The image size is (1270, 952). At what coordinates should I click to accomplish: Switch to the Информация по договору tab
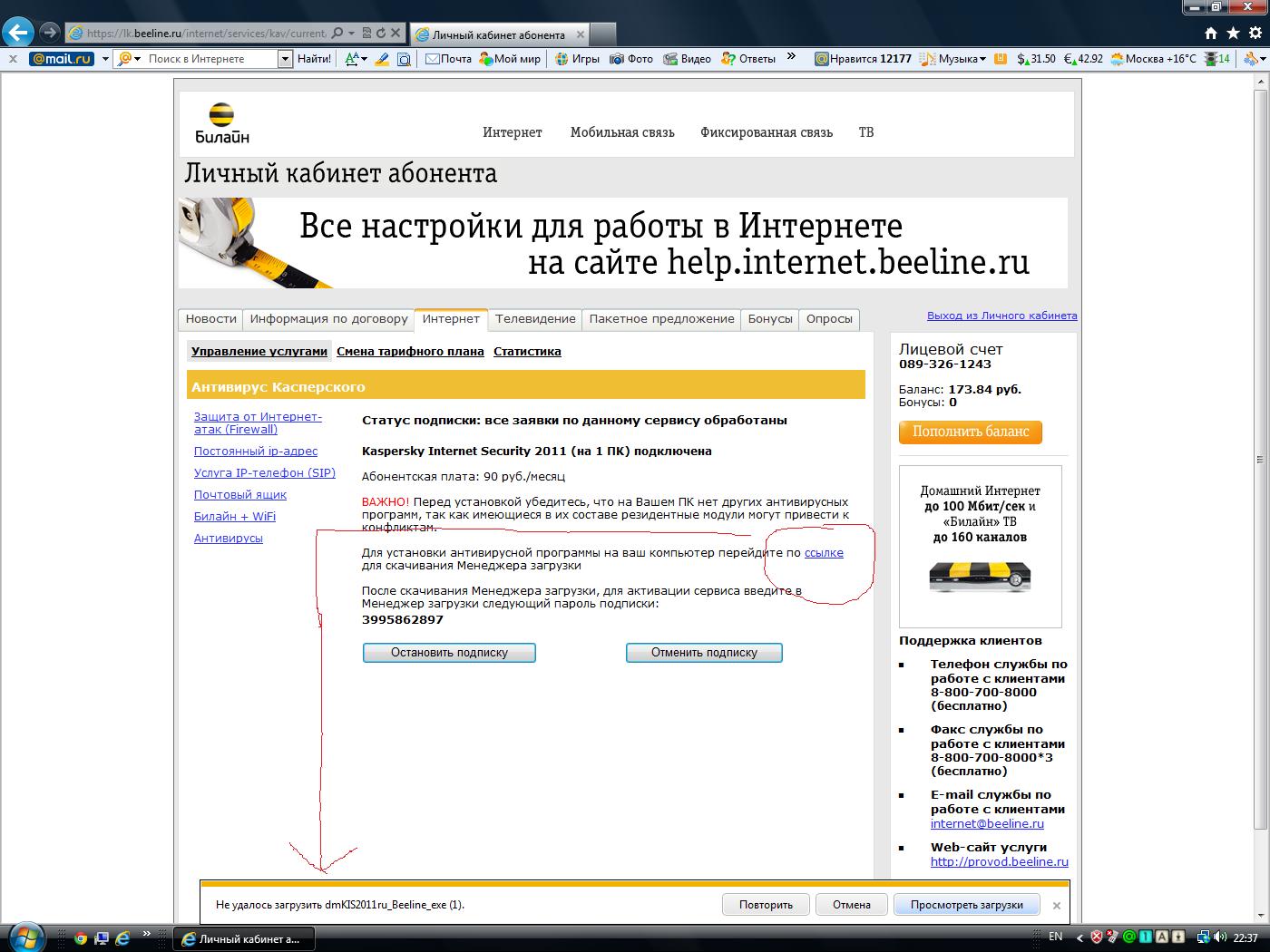329,319
